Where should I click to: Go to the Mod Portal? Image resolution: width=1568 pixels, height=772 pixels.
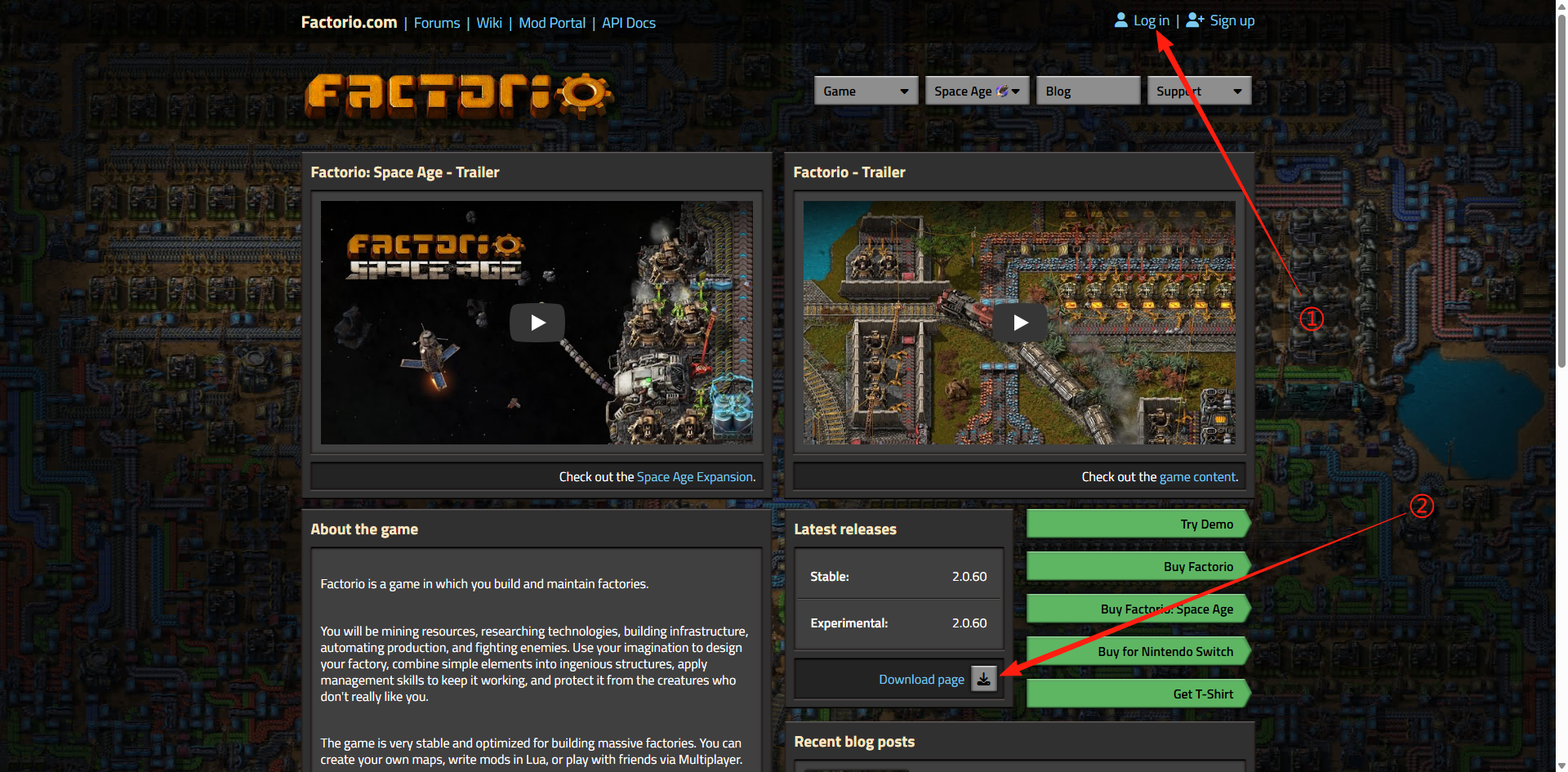click(552, 23)
